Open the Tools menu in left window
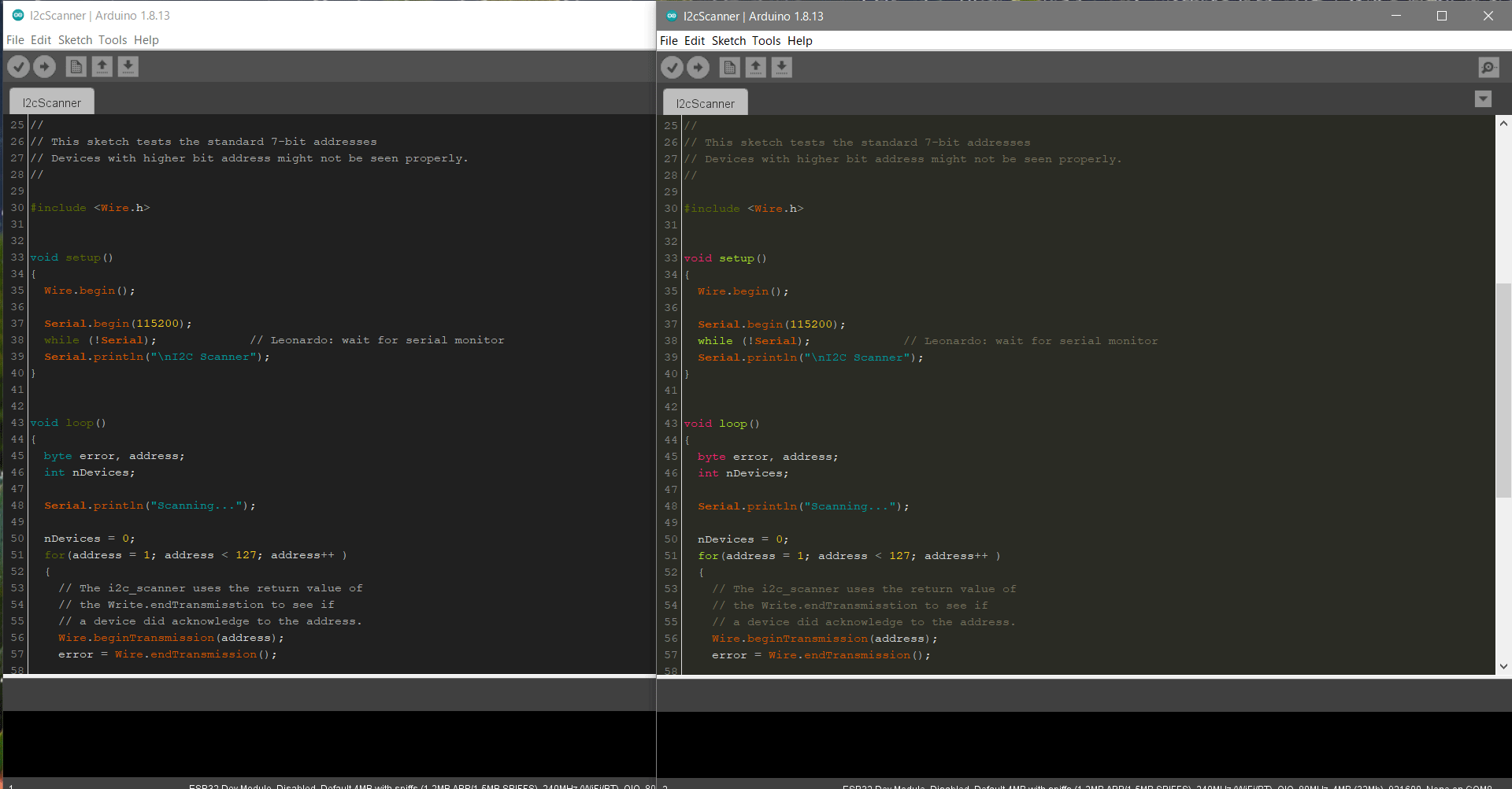The height and width of the screenshot is (789, 1512). pos(113,40)
